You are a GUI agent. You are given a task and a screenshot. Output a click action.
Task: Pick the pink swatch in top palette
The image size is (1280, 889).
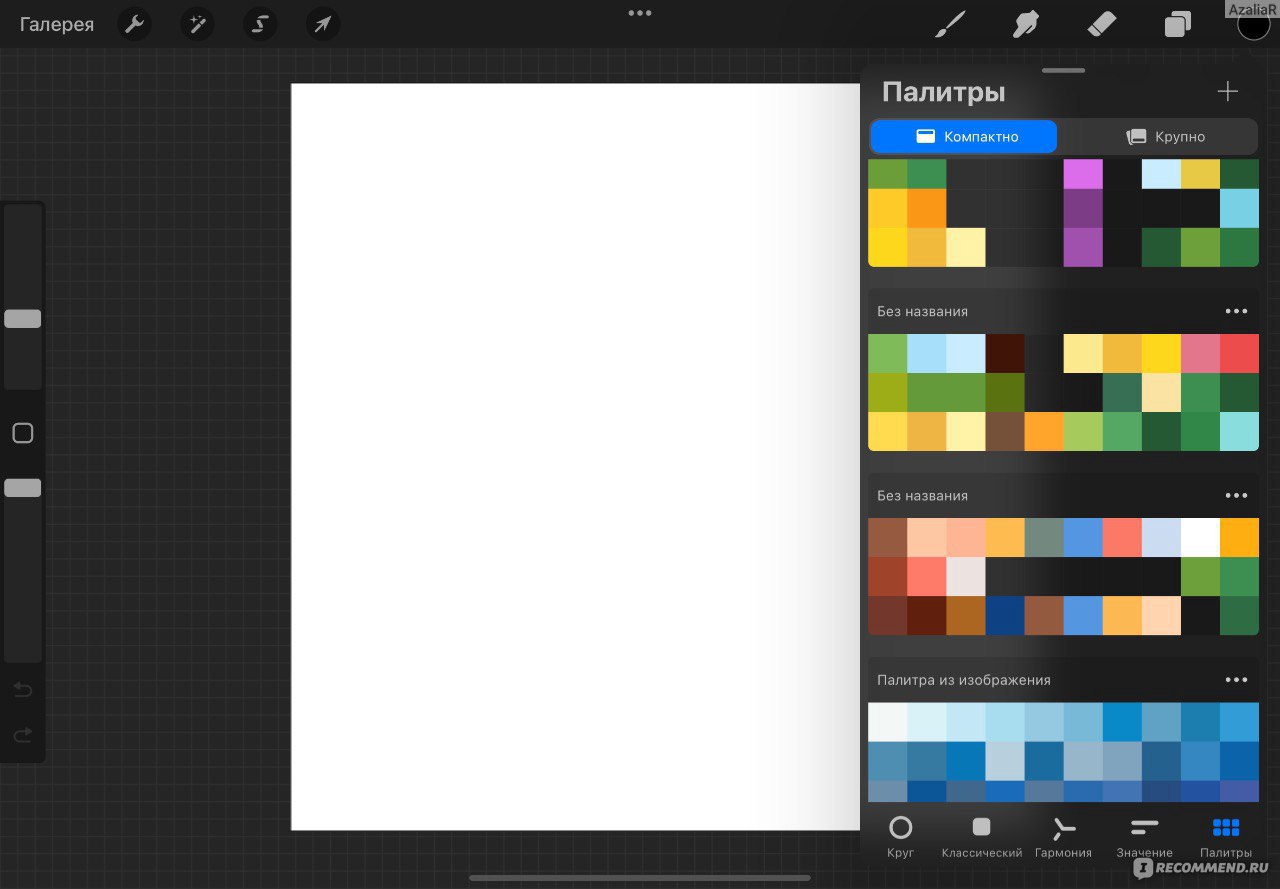1082,174
